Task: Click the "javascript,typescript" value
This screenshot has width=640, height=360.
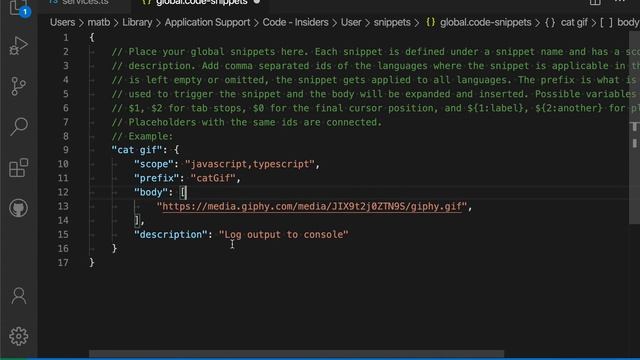Action: click(250, 164)
